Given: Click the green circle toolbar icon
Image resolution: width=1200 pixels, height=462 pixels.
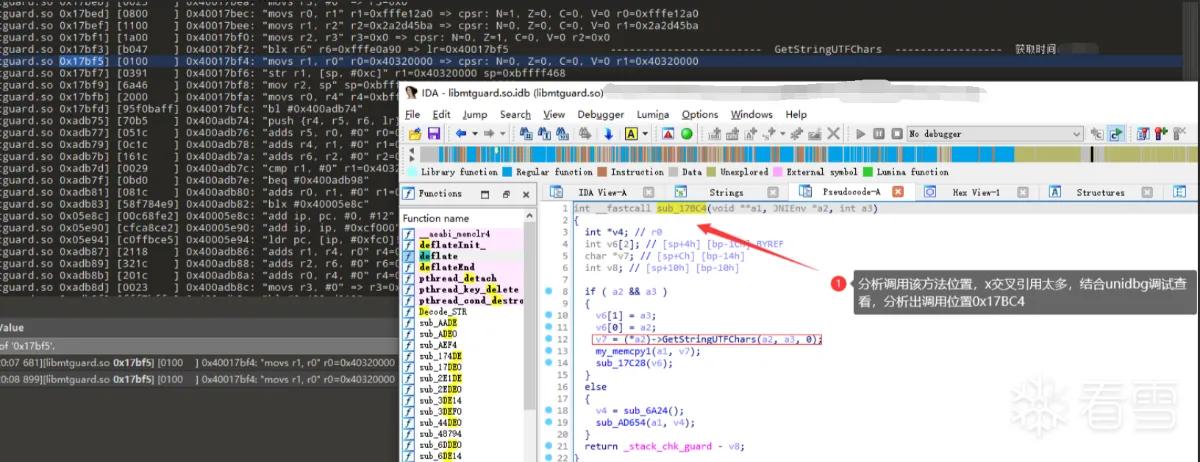Looking at the screenshot, I should point(686,133).
